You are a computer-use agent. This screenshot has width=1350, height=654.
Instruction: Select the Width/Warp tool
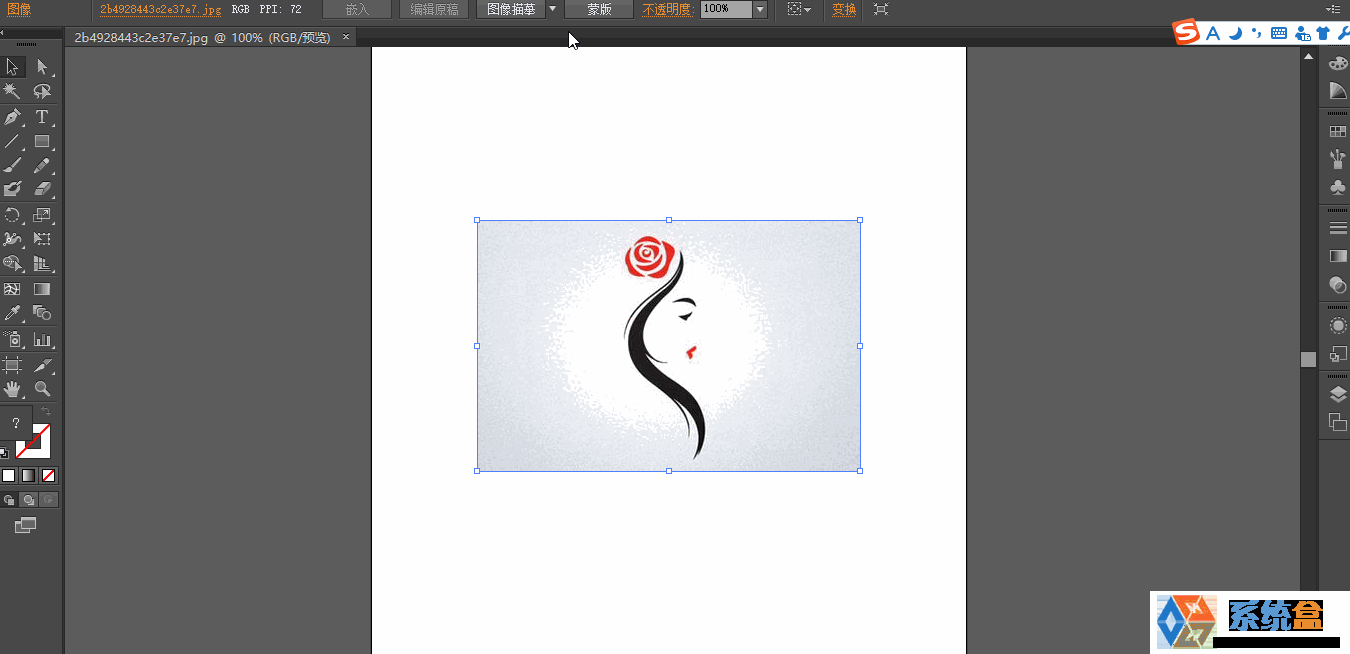point(13,239)
